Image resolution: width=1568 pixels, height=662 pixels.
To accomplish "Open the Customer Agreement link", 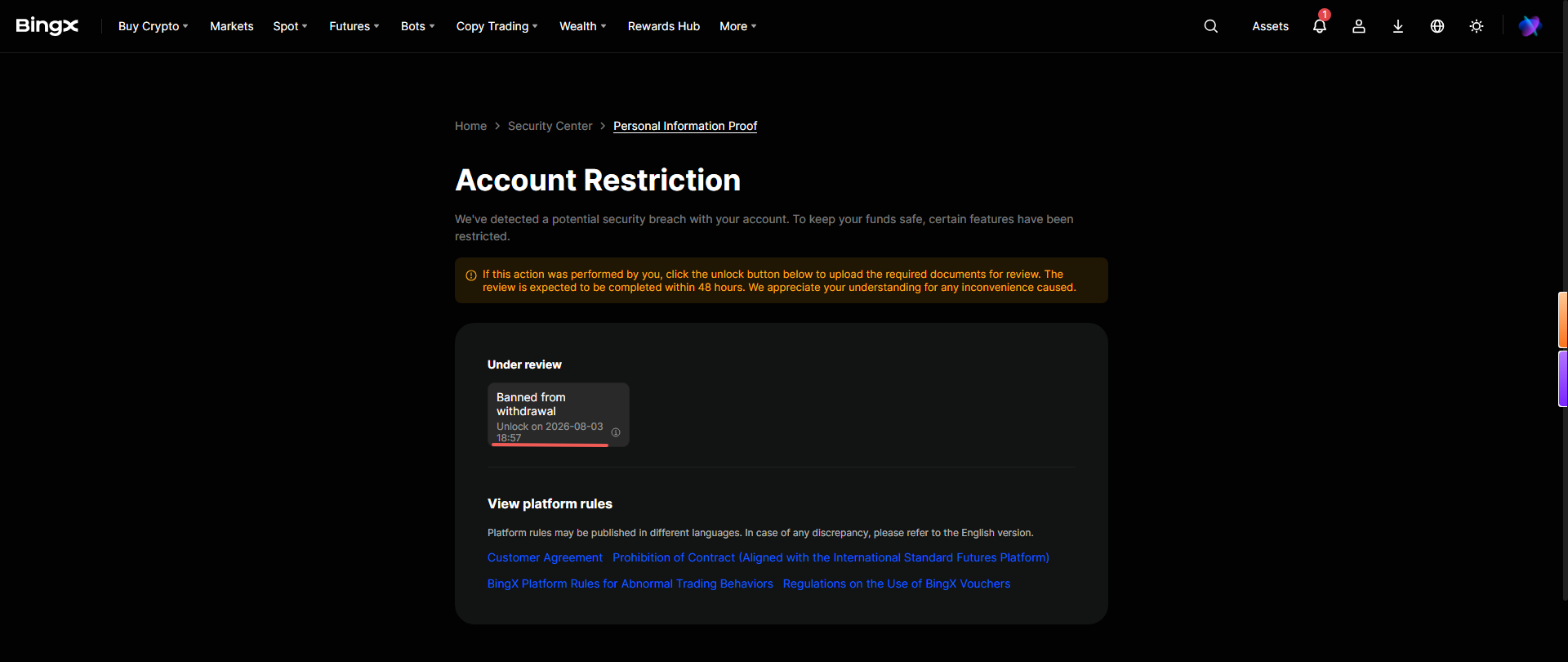I will coord(545,557).
